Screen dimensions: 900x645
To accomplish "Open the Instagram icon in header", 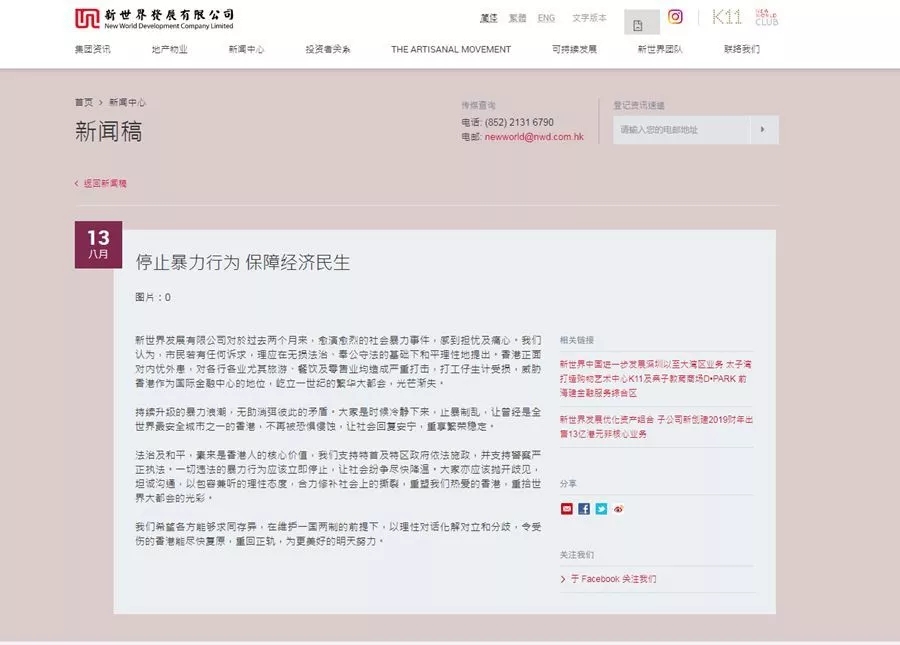I will click(675, 17).
